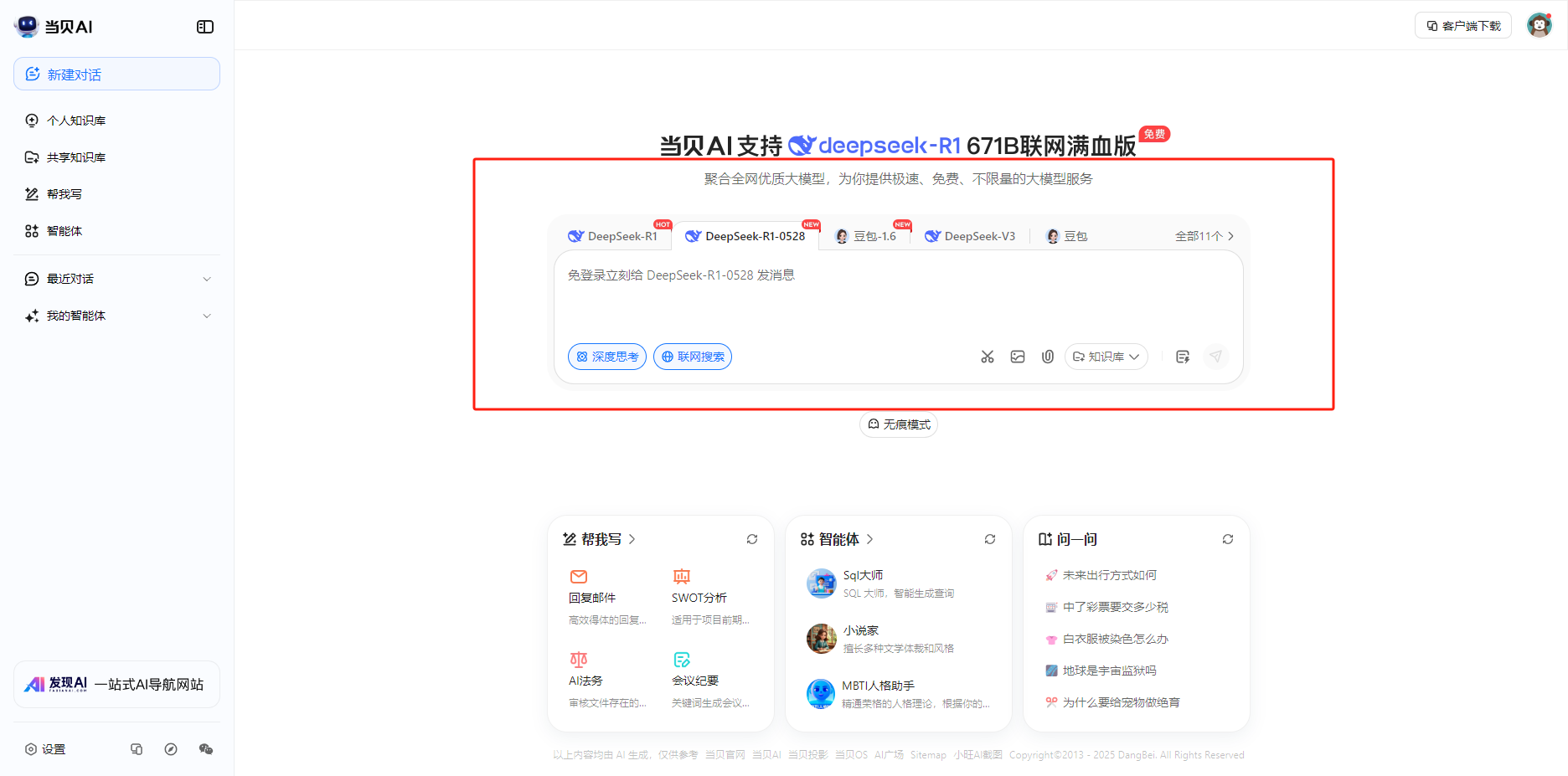The image size is (1568, 776).
Task: Click the image upload icon
Action: click(1018, 357)
